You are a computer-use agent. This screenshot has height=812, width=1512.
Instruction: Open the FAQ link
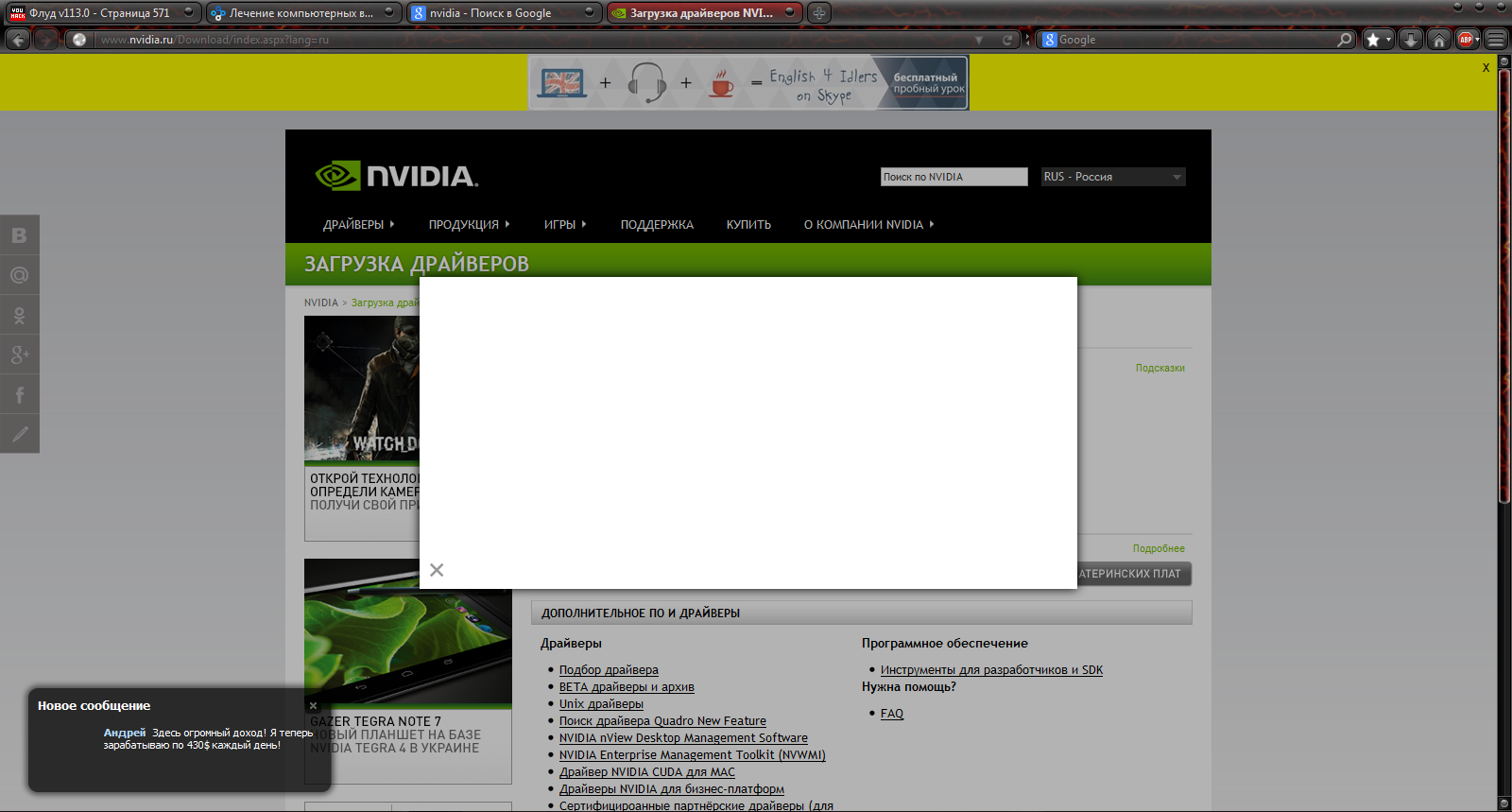tap(891, 714)
